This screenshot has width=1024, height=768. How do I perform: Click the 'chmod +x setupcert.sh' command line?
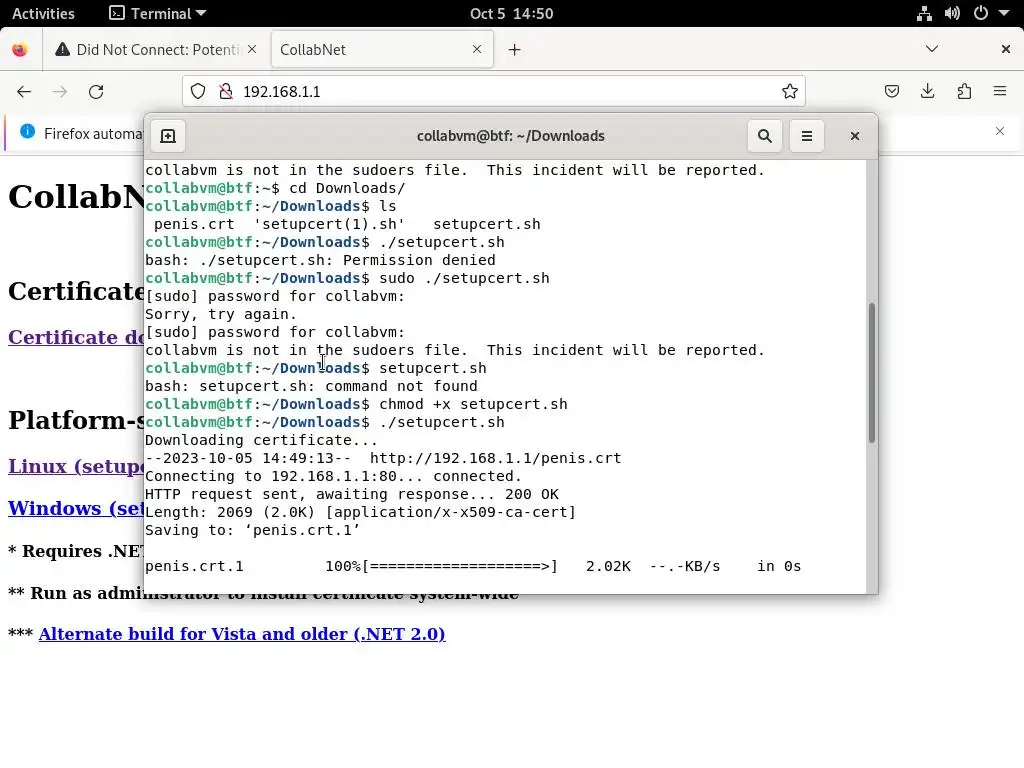[356, 404]
